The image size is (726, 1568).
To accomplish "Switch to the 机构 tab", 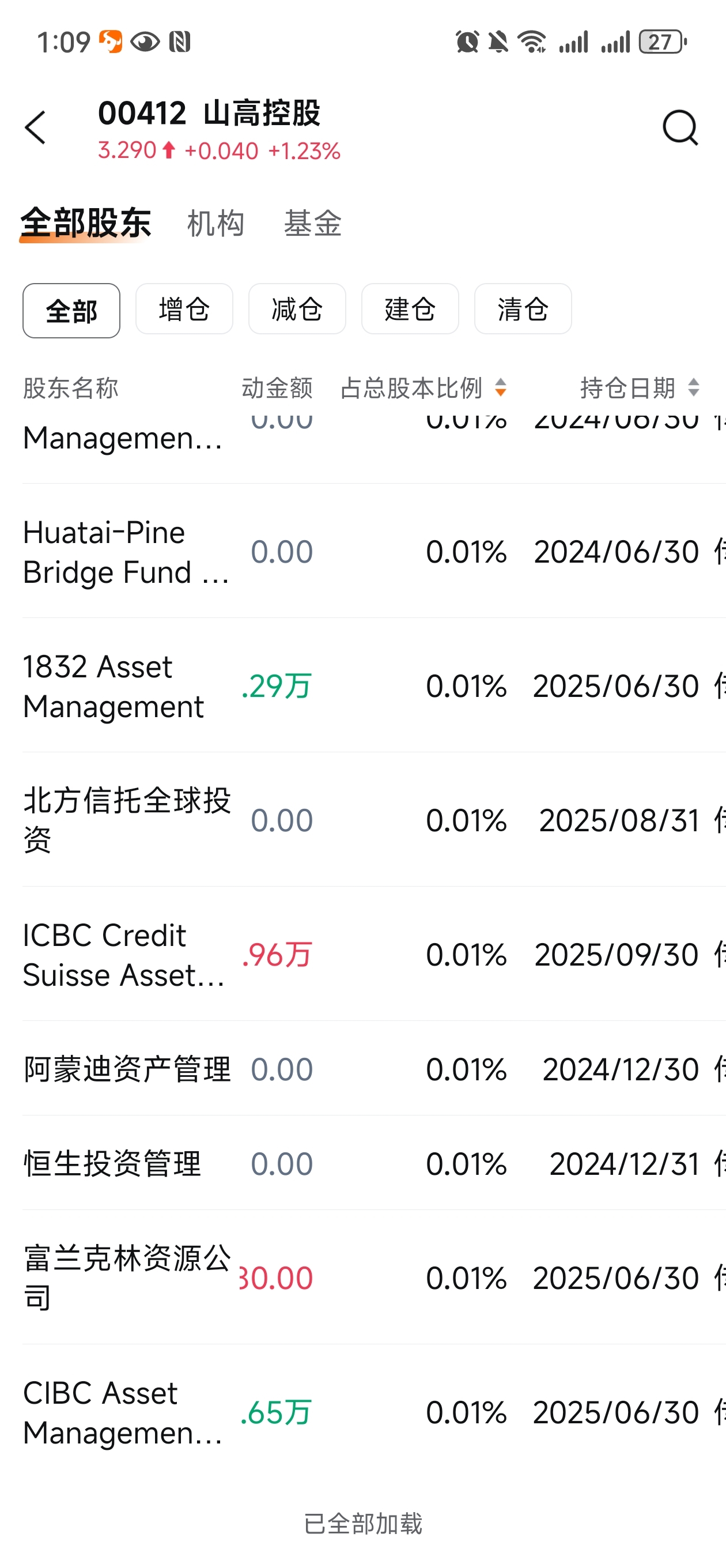I will [216, 224].
